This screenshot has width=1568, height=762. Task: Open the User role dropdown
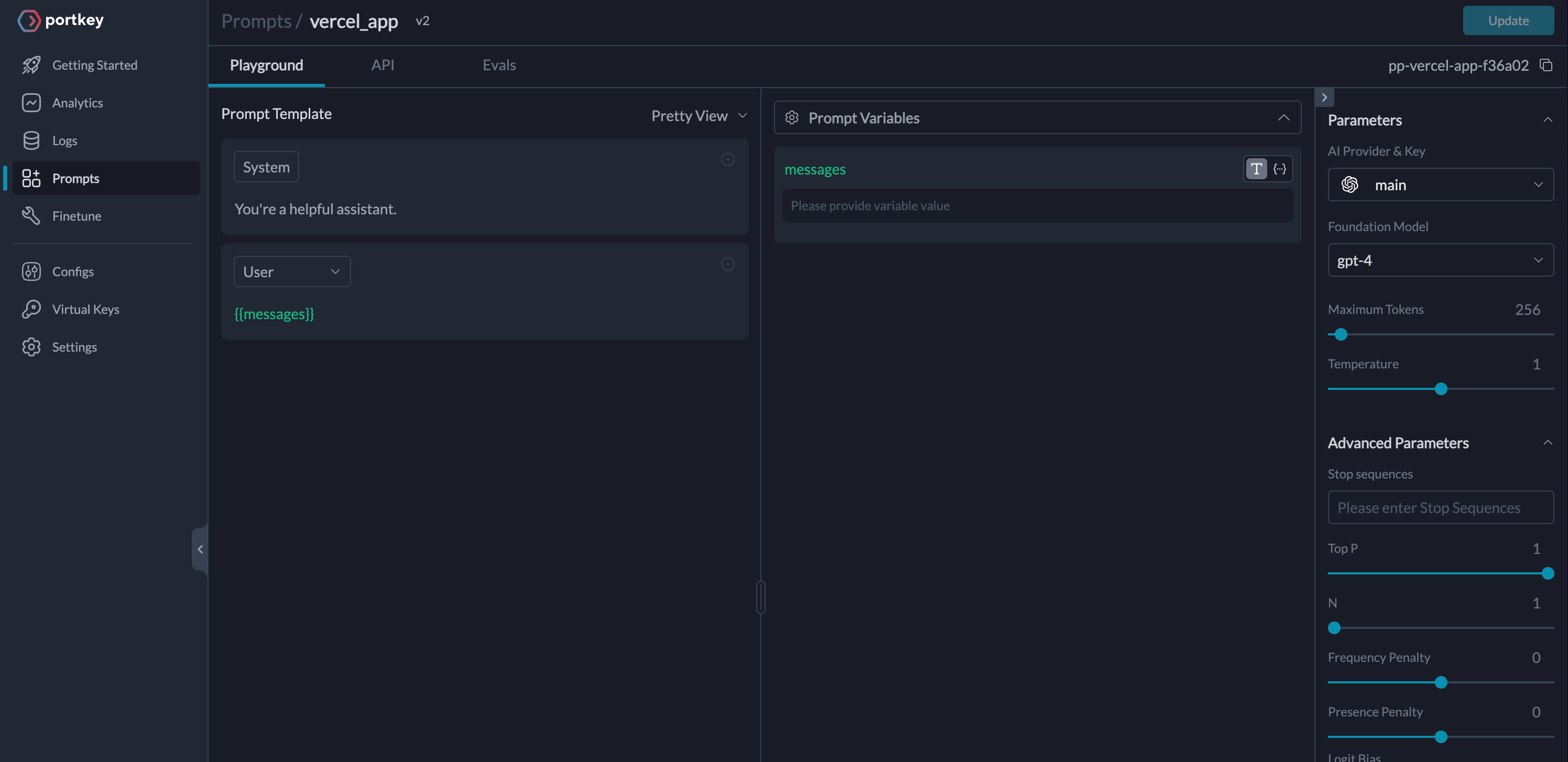click(291, 271)
